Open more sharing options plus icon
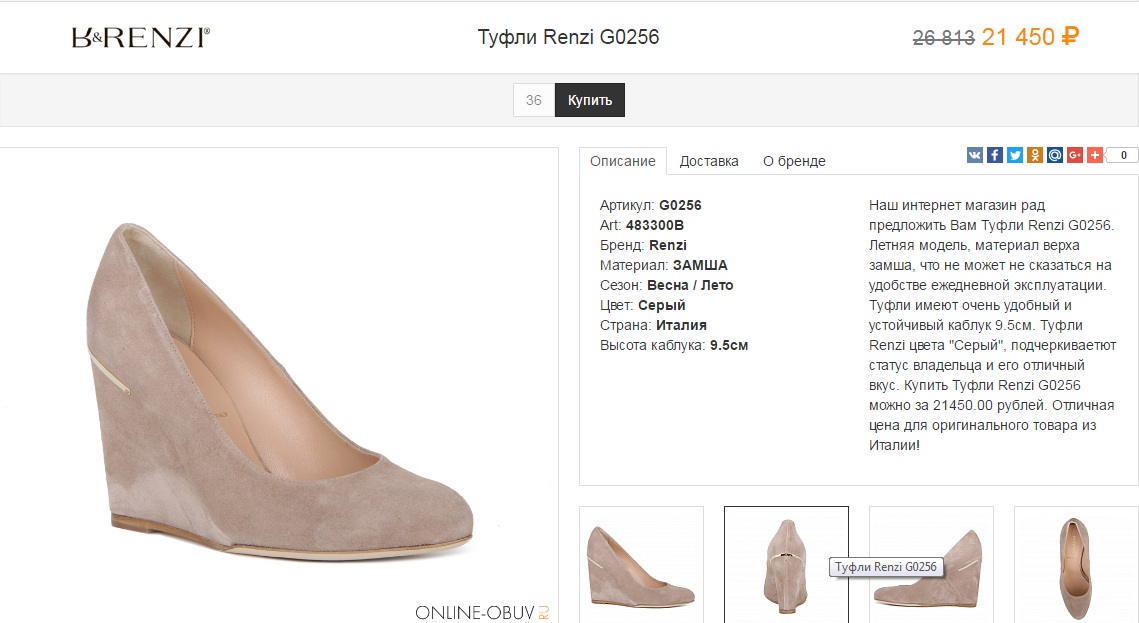Image resolution: width=1139 pixels, height=623 pixels. pyautogui.click(x=1095, y=155)
